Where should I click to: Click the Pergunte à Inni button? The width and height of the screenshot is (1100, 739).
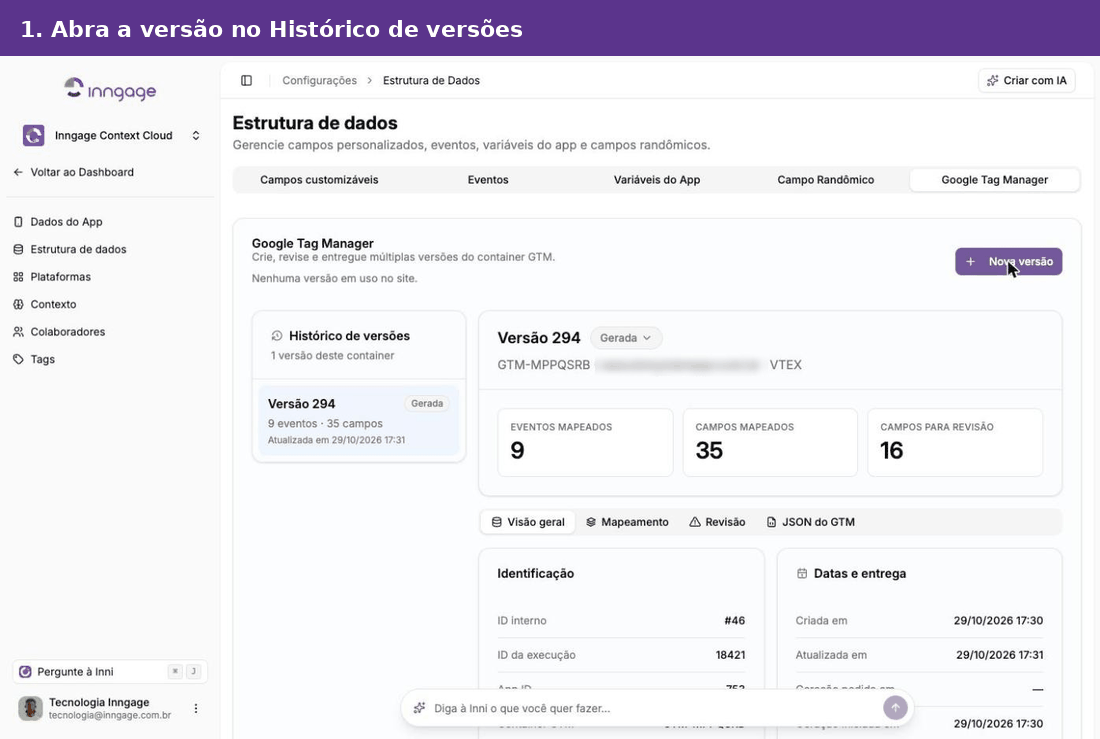coord(110,672)
